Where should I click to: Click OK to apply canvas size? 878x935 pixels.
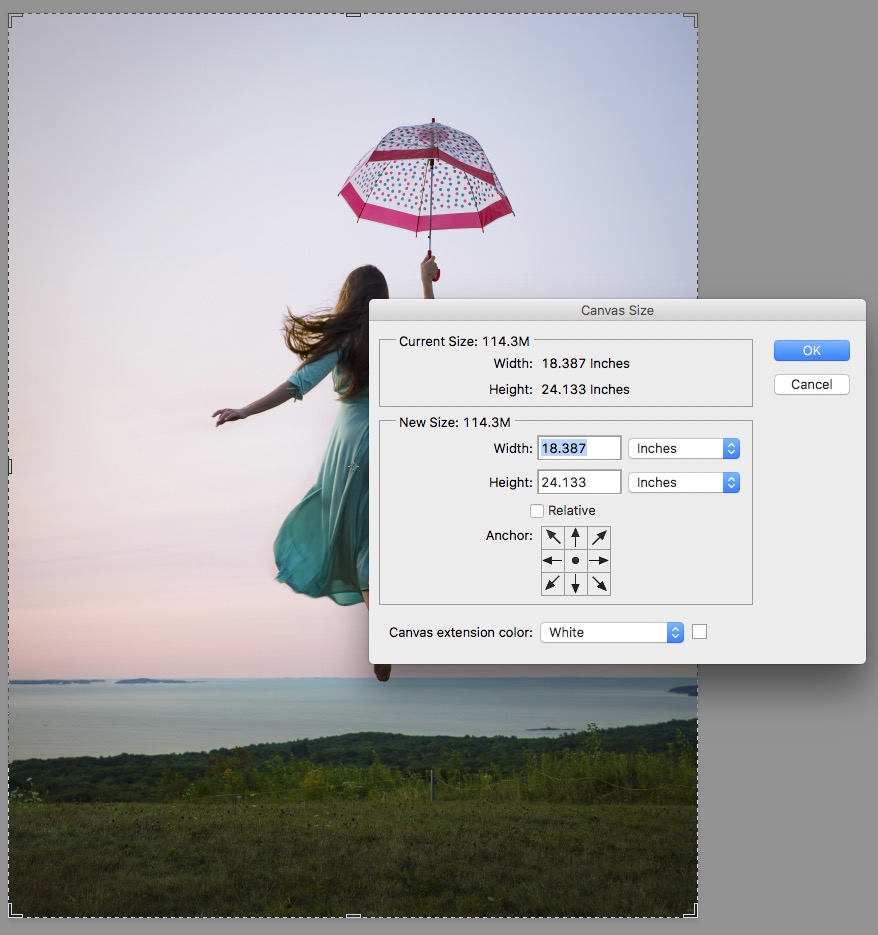coord(811,351)
